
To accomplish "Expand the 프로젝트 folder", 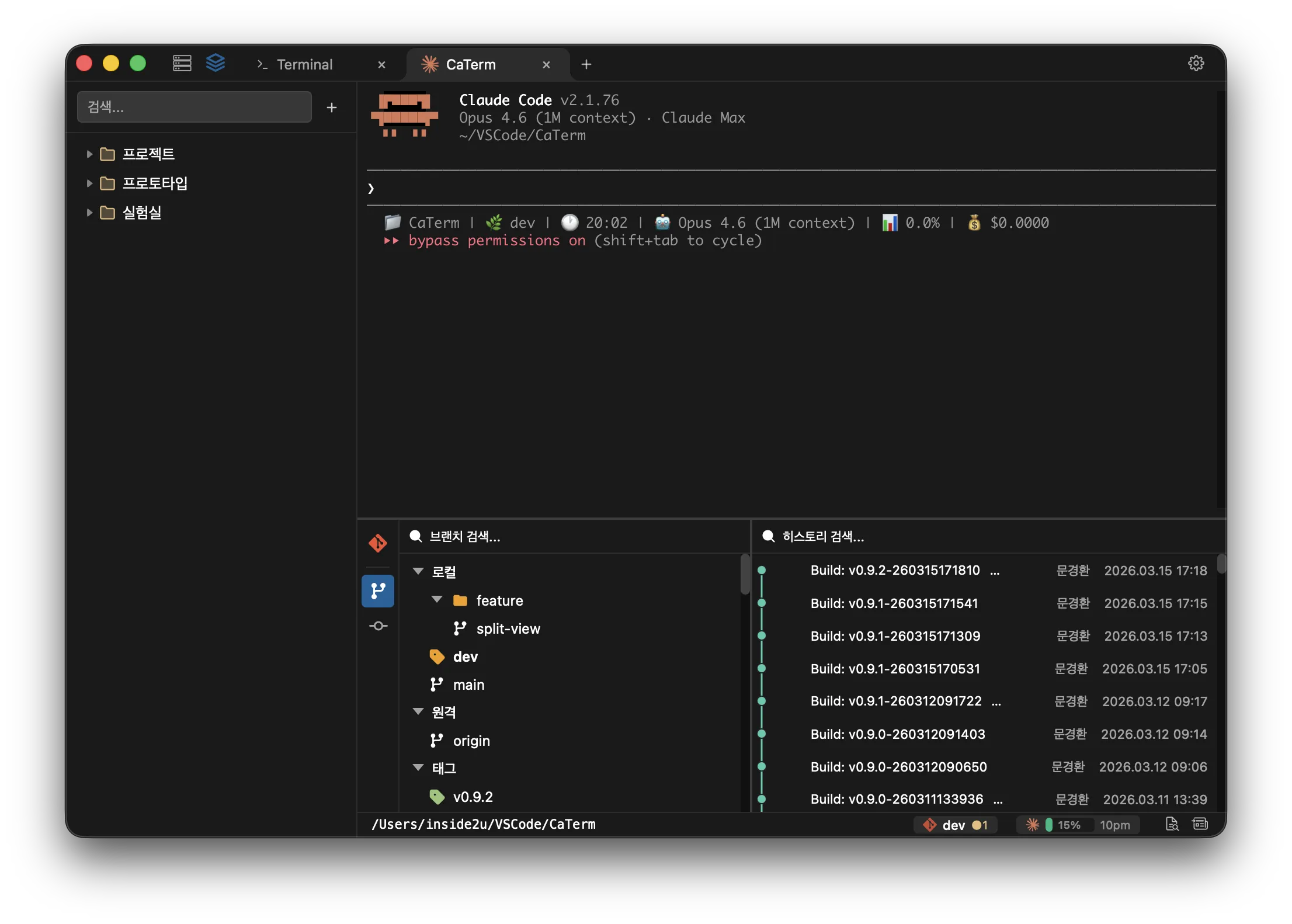I will [89, 154].
